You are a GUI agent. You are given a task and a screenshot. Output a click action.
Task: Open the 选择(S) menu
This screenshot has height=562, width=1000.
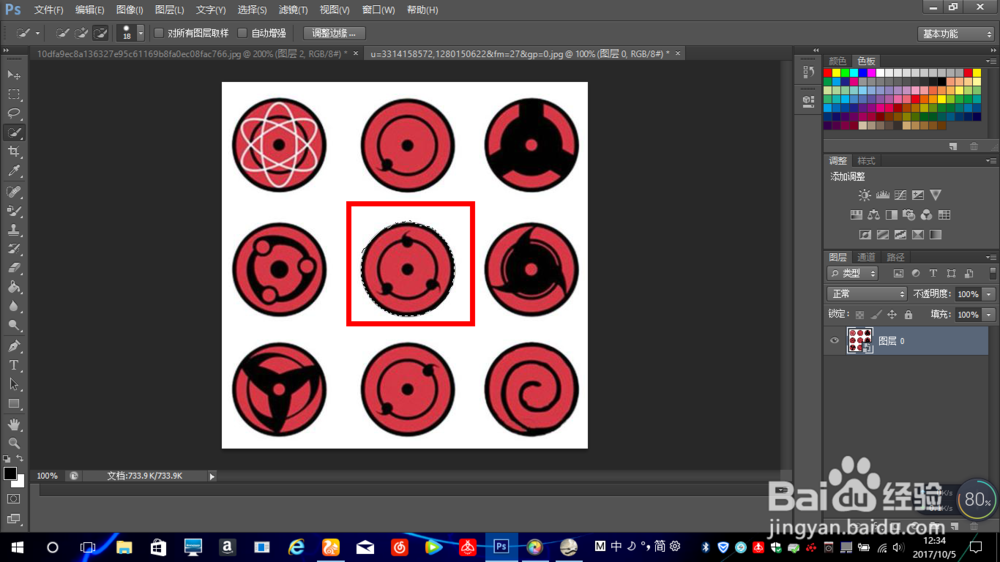[x=252, y=10]
